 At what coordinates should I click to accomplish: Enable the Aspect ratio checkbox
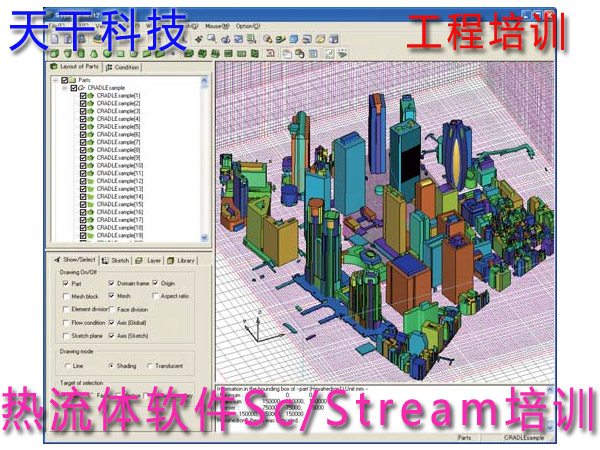[154, 297]
